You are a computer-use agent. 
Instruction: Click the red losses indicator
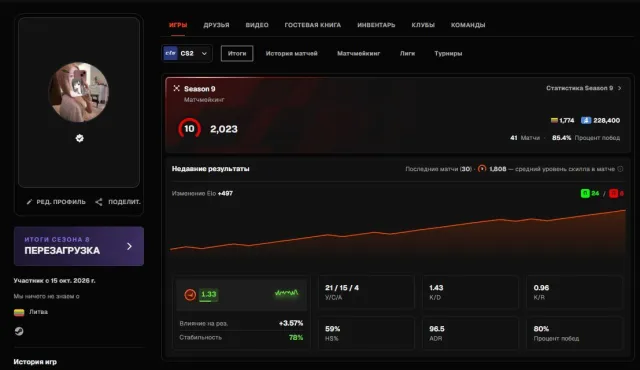(616, 193)
